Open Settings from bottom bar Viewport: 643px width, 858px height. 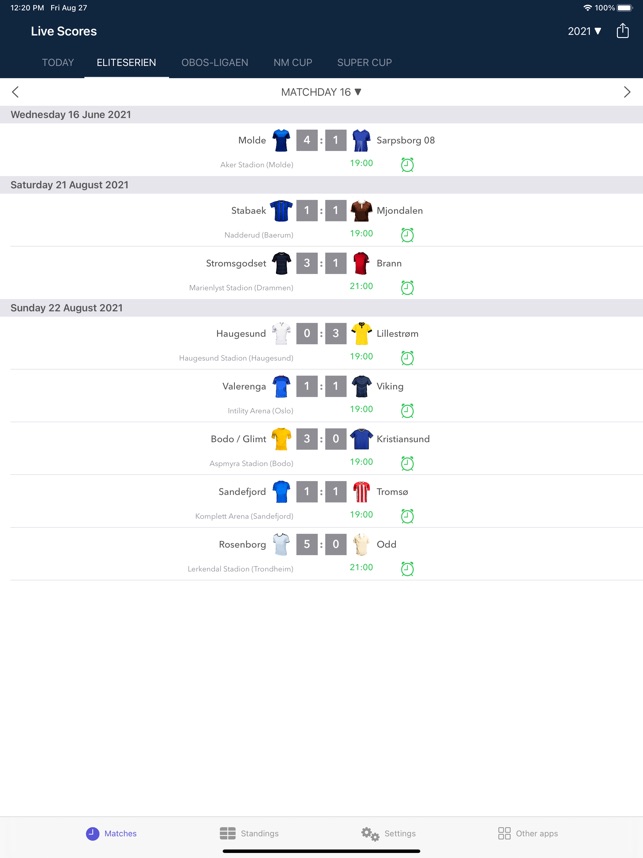coord(388,833)
